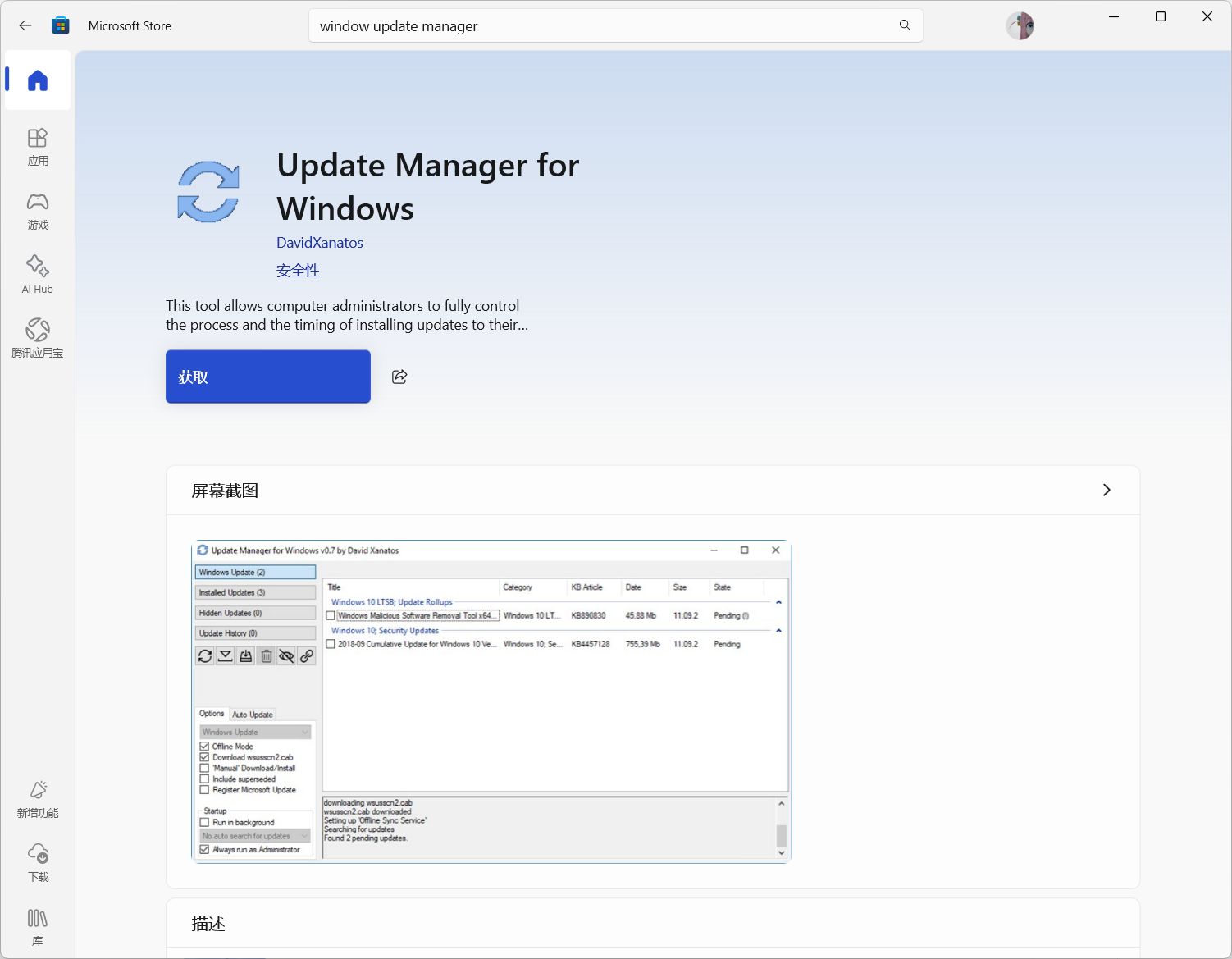1232x959 pixels.
Task: Click the Update Manager app logo
Action: tap(208, 192)
